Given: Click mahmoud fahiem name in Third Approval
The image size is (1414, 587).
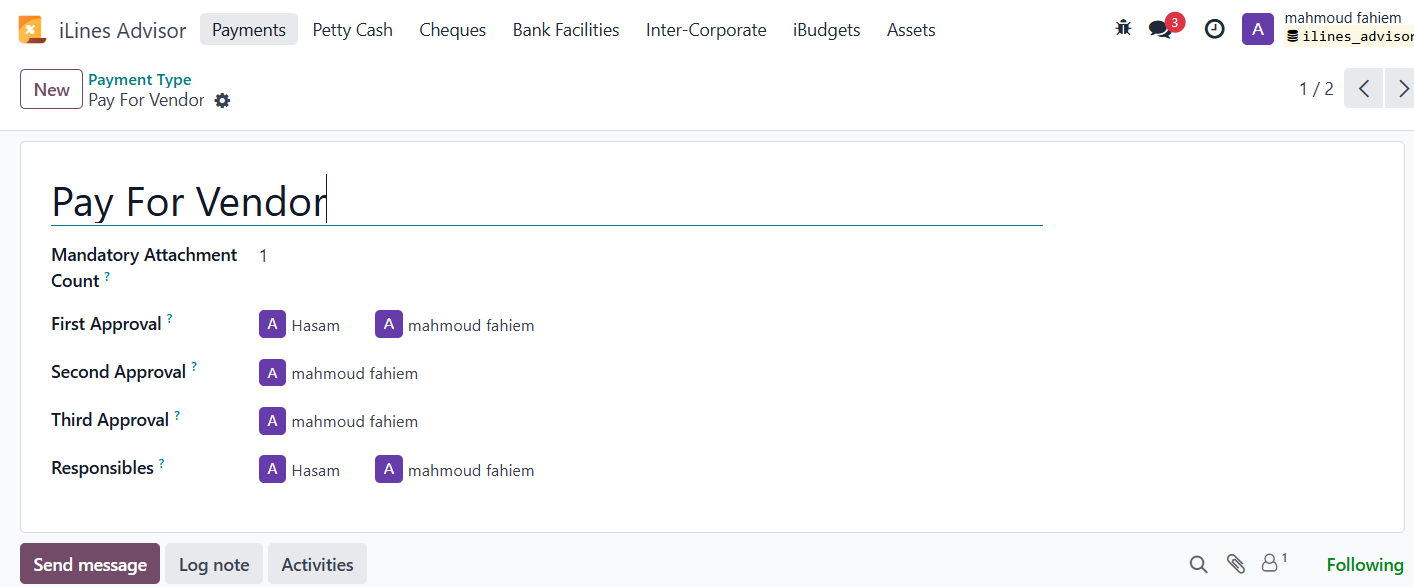Looking at the screenshot, I should click(x=355, y=421).
